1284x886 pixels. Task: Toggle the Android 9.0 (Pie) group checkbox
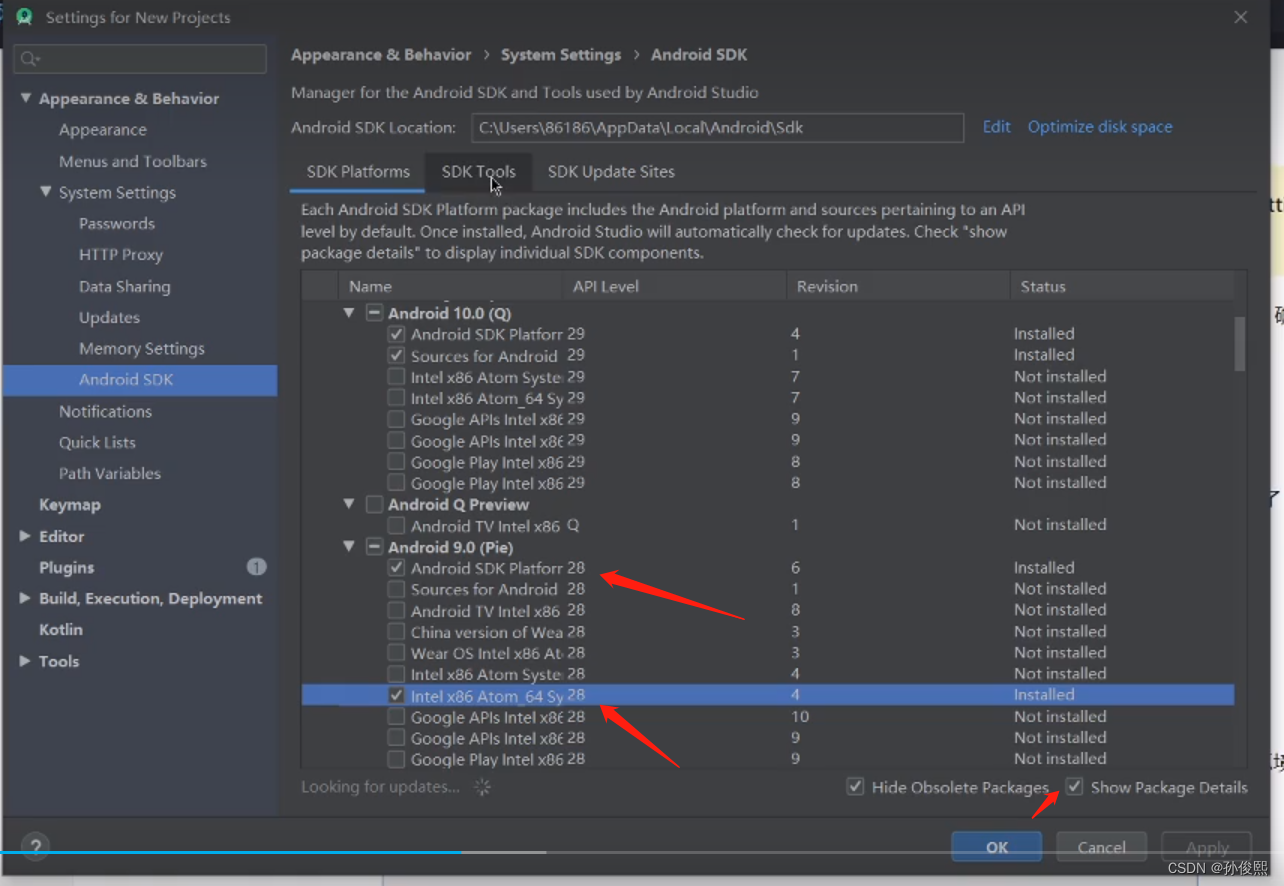(374, 547)
